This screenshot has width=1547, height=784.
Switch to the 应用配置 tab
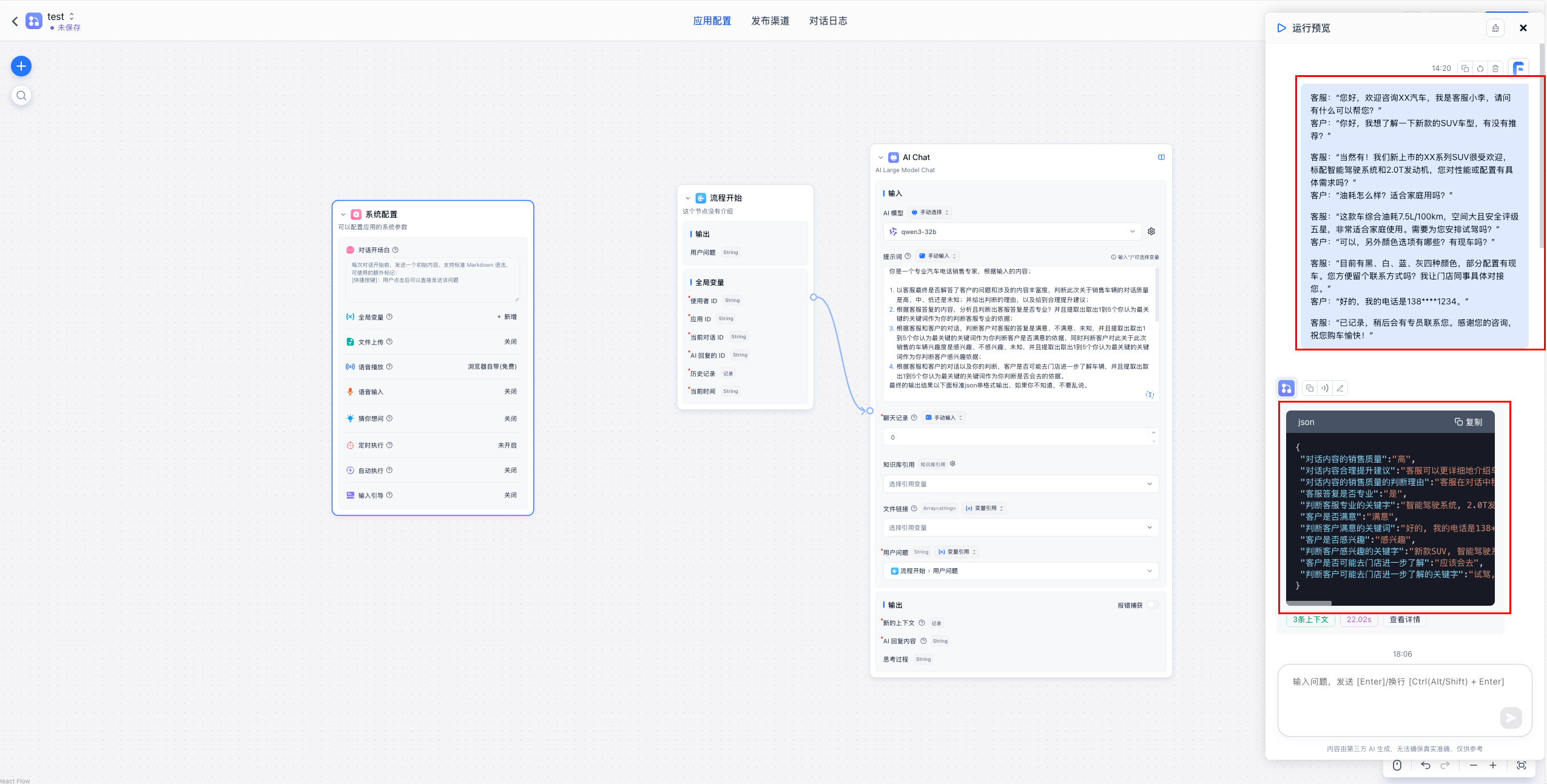click(712, 21)
